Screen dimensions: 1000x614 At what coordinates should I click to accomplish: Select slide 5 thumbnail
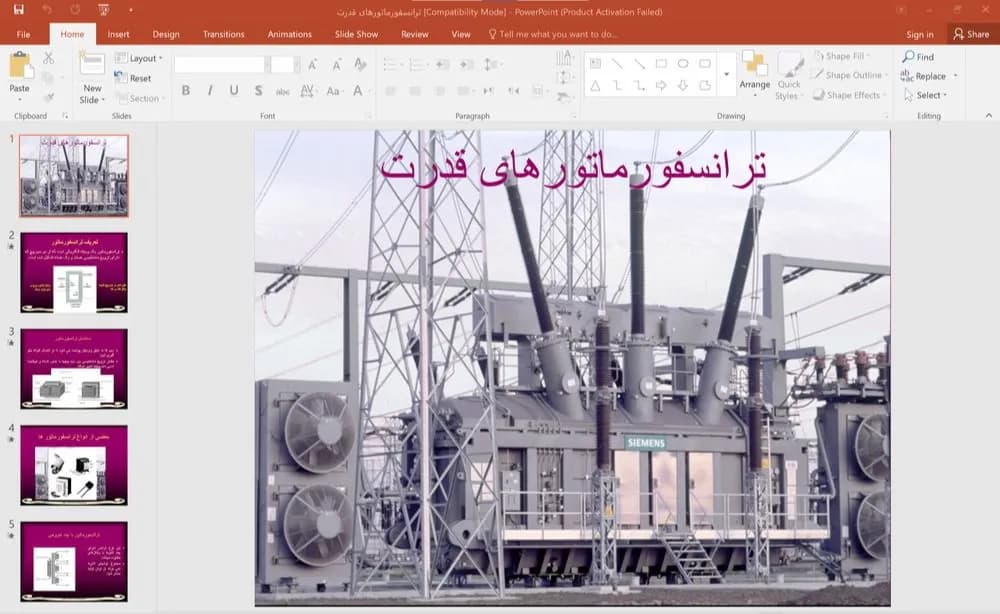click(x=74, y=562)
